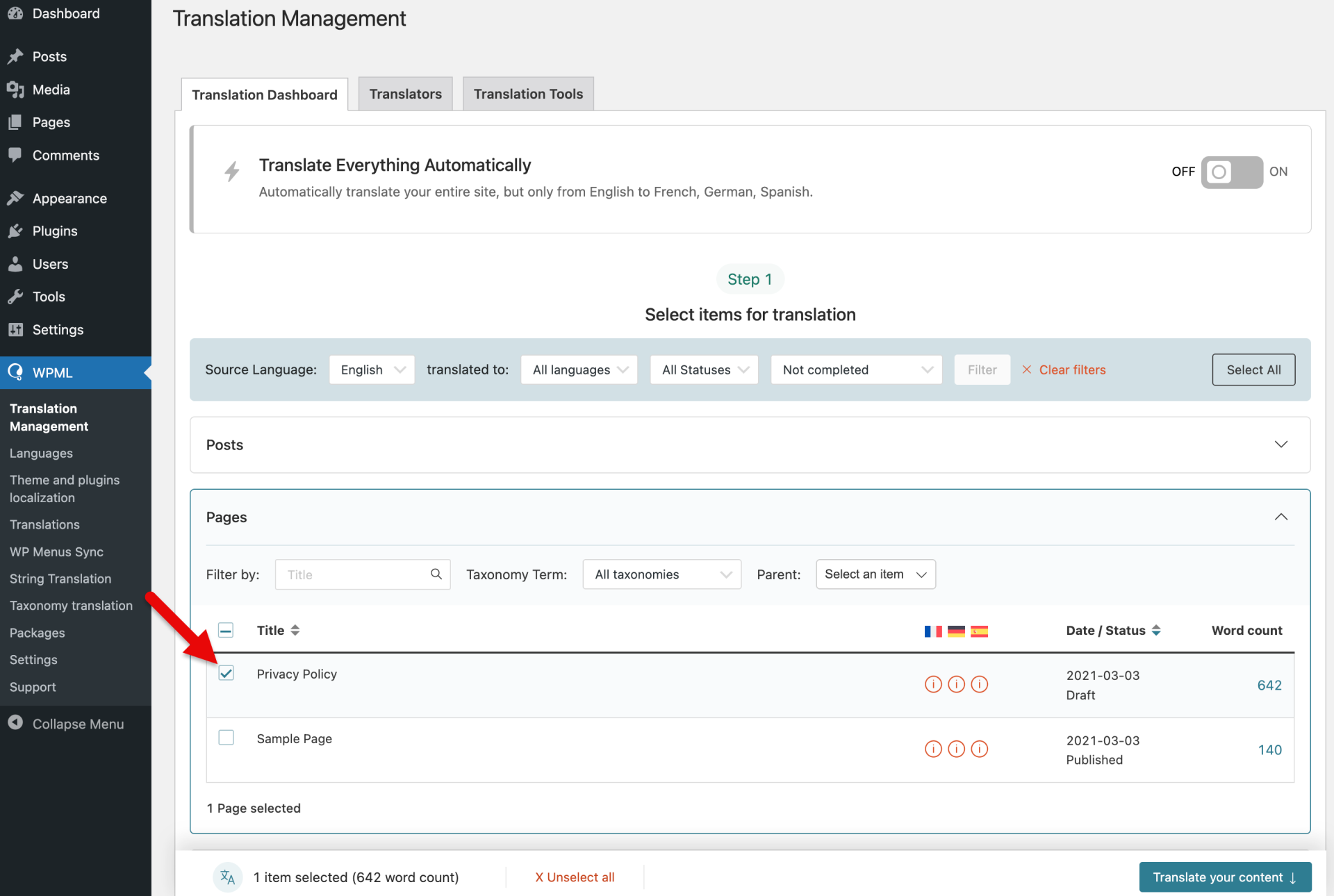
Task: Toggle the select-all pages header checkbox
Action: (x=226, y=630)
